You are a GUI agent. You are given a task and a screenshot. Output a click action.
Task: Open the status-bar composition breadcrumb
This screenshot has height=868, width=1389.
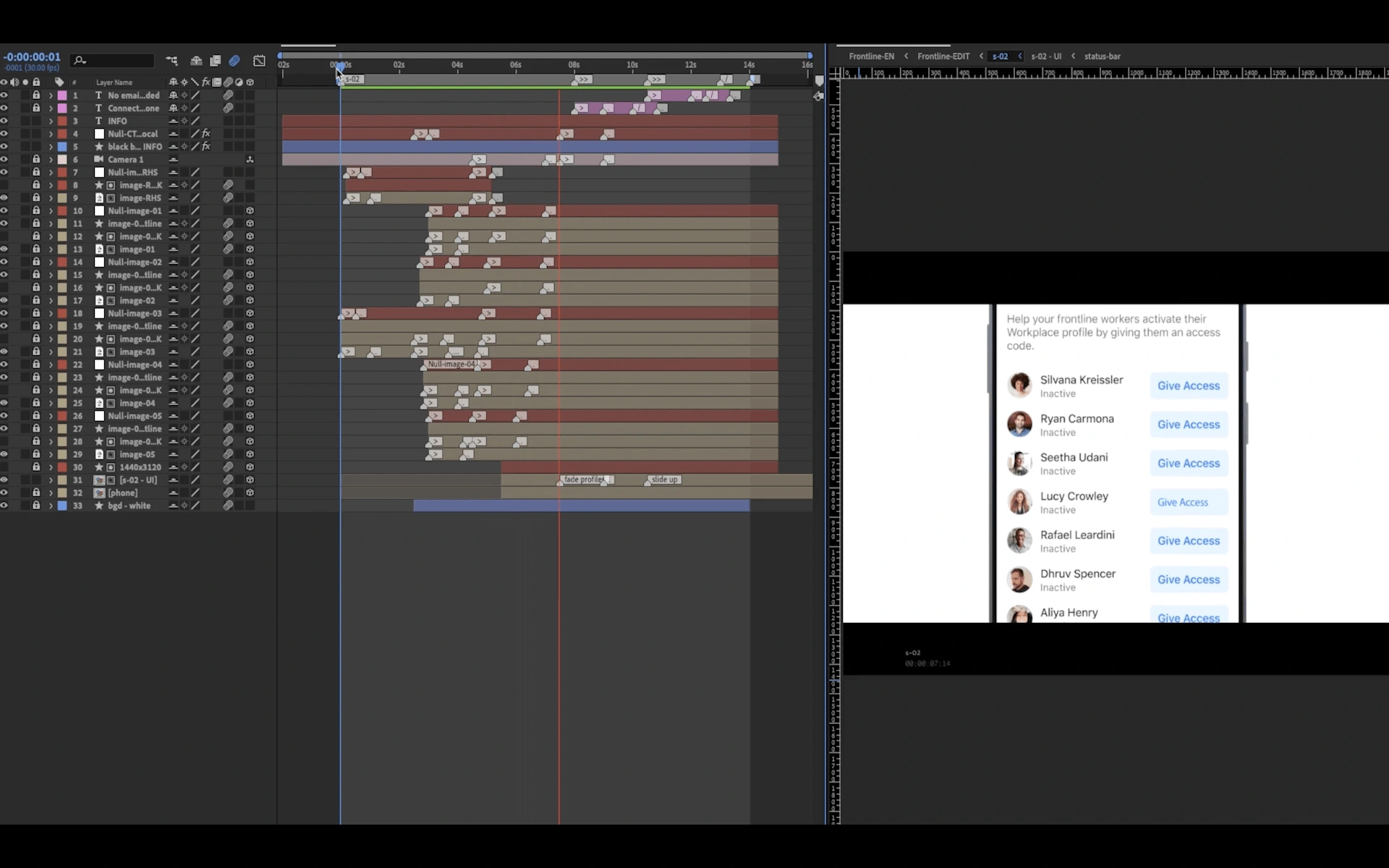[x=1102, y=56]
